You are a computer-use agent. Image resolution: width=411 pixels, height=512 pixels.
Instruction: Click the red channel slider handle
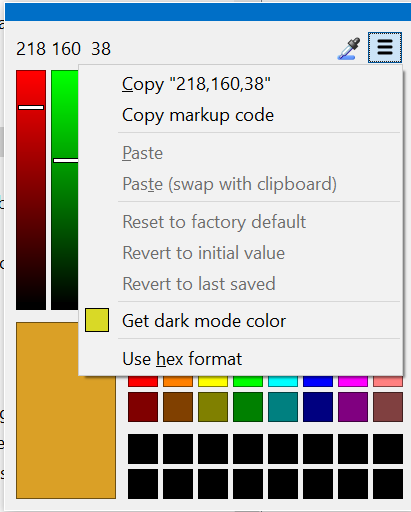pos(31,107)
